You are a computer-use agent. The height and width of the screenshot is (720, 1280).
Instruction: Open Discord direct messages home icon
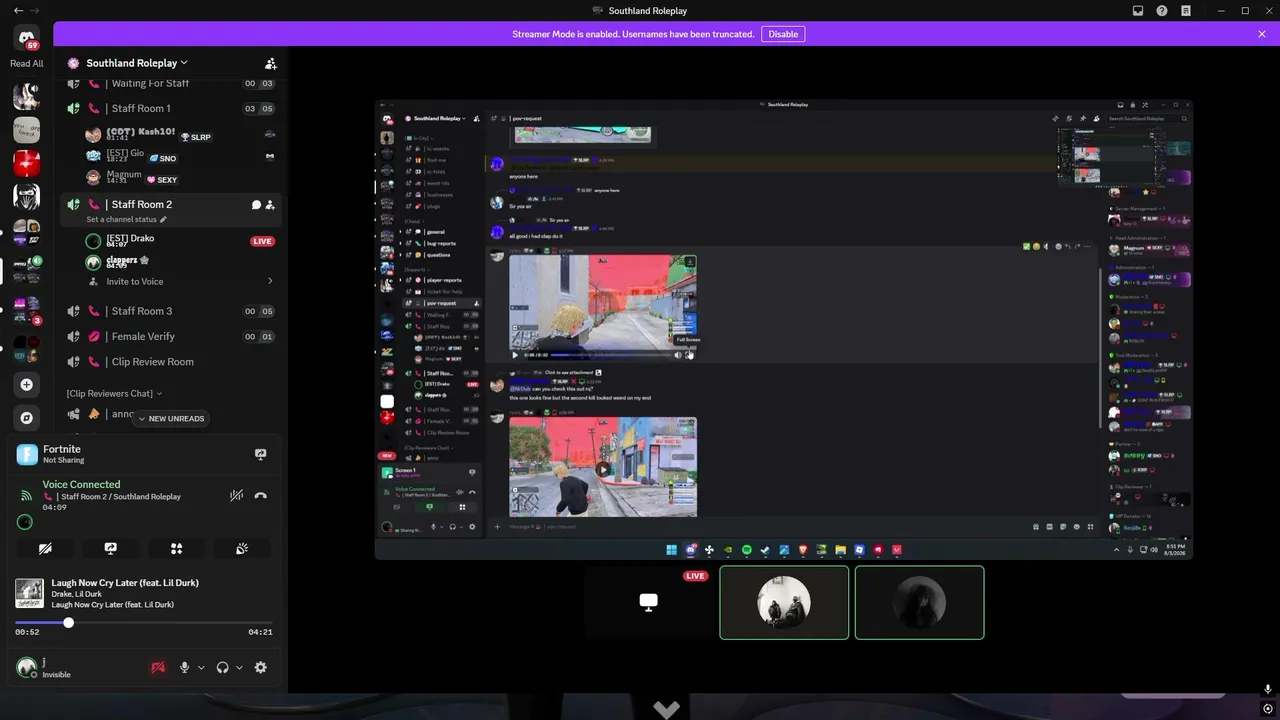[x=27, y=38]
